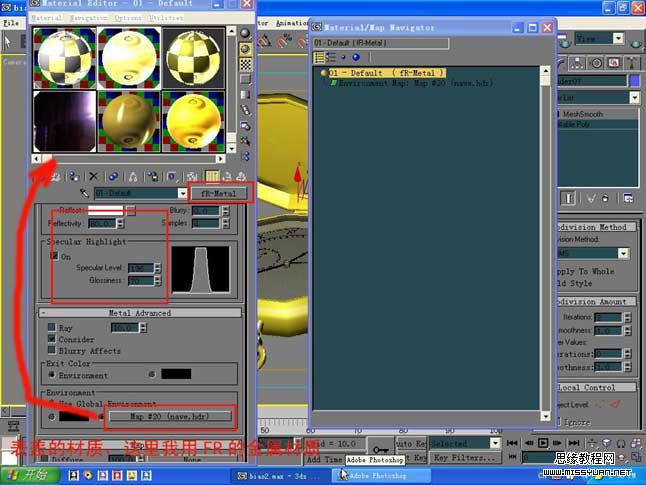Toggle Specular Highlight On checkbox
Image resolution: width=646 pixels, height=485 pixels.
coord(54,256)
